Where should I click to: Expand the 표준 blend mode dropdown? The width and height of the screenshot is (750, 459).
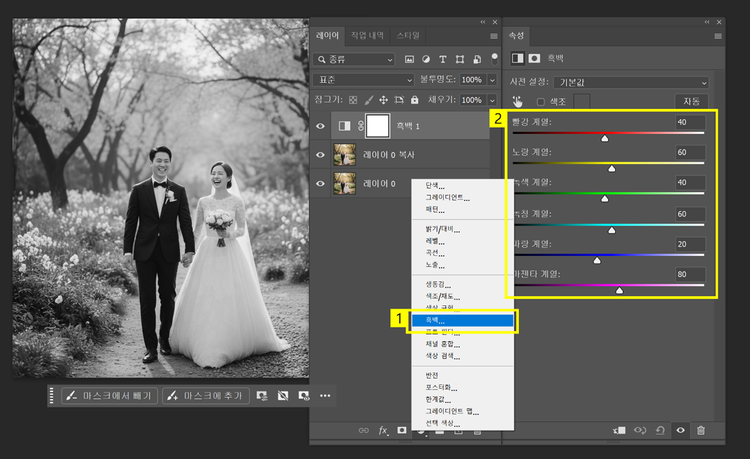point(364,80)
